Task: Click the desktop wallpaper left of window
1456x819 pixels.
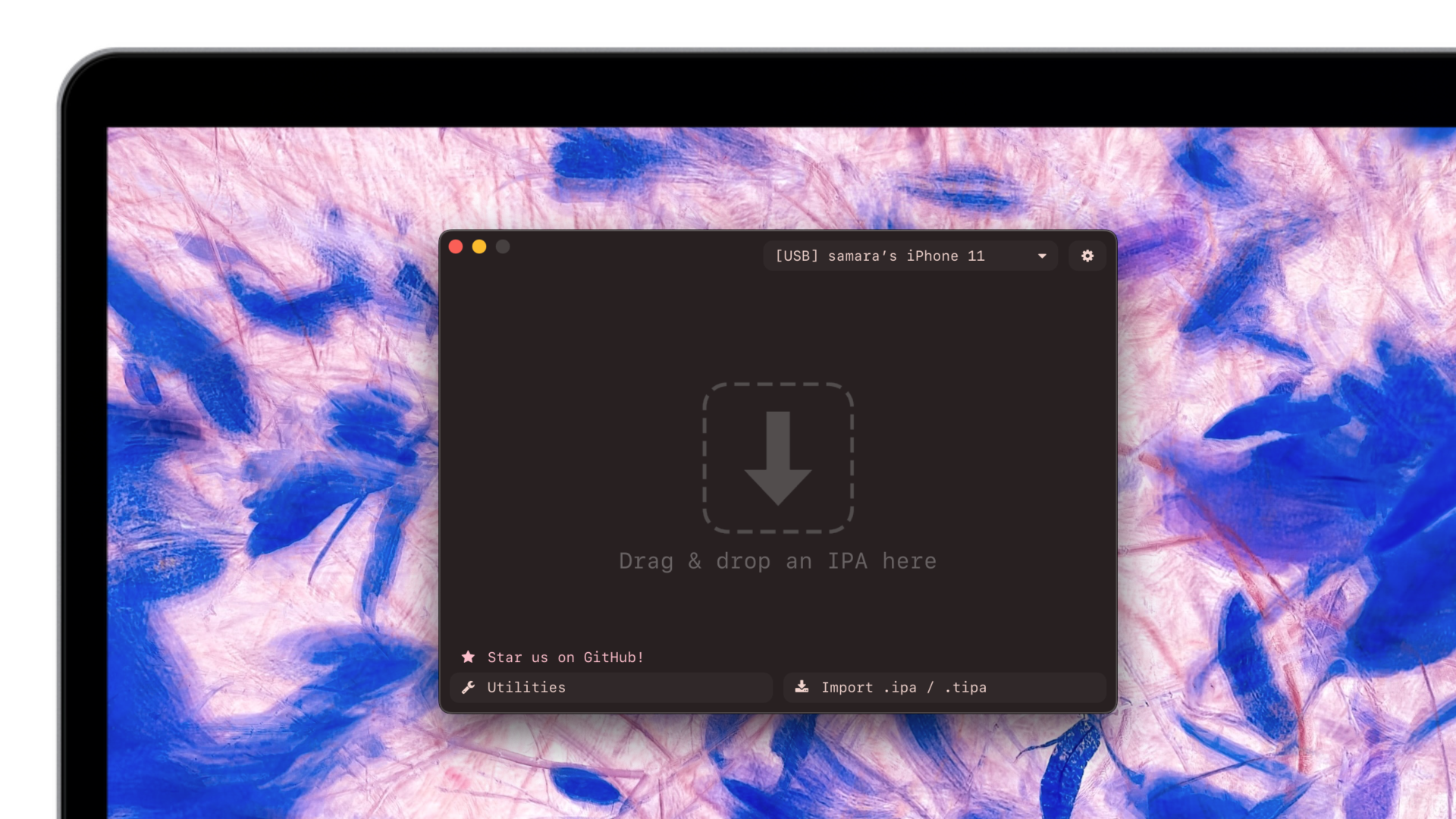Action: [273, 470]
